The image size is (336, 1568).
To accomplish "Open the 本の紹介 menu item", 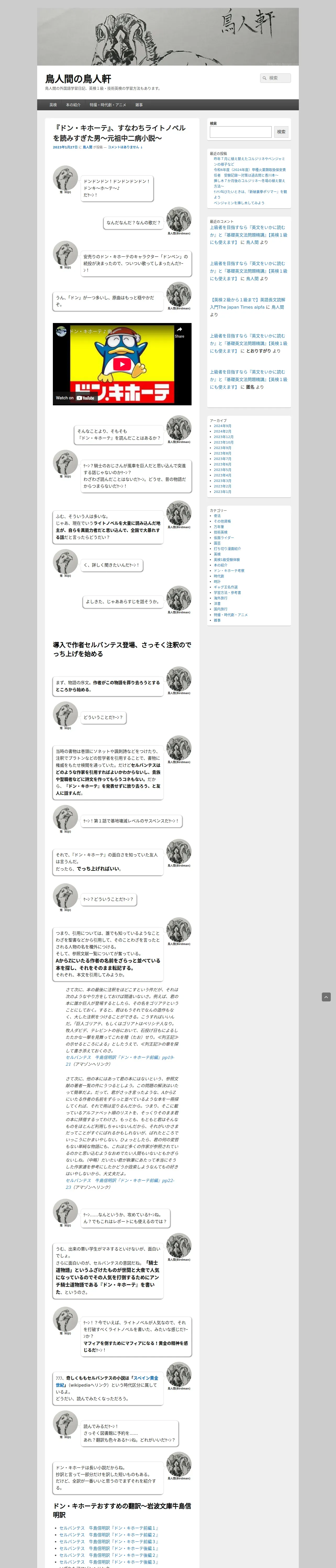I will 73,105.
